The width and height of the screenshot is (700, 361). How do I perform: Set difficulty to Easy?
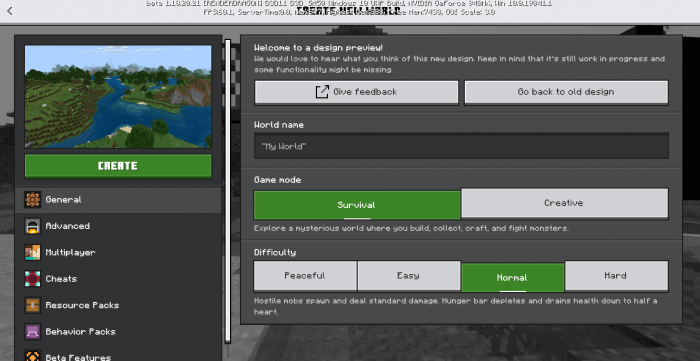click(x=409, y=276)
